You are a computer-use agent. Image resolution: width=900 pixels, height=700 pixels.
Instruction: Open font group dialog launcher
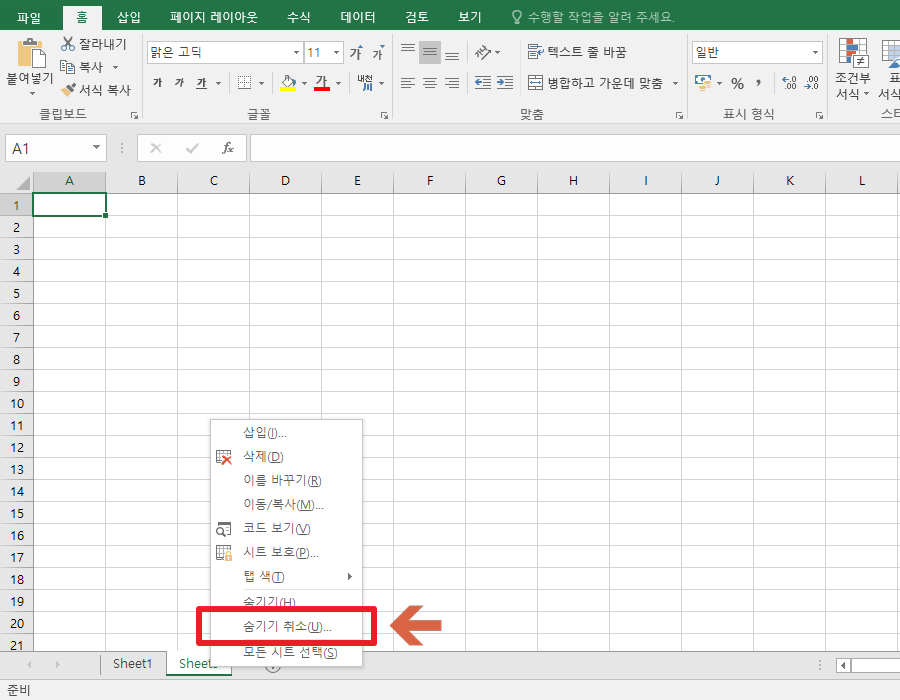click(384, 115)
